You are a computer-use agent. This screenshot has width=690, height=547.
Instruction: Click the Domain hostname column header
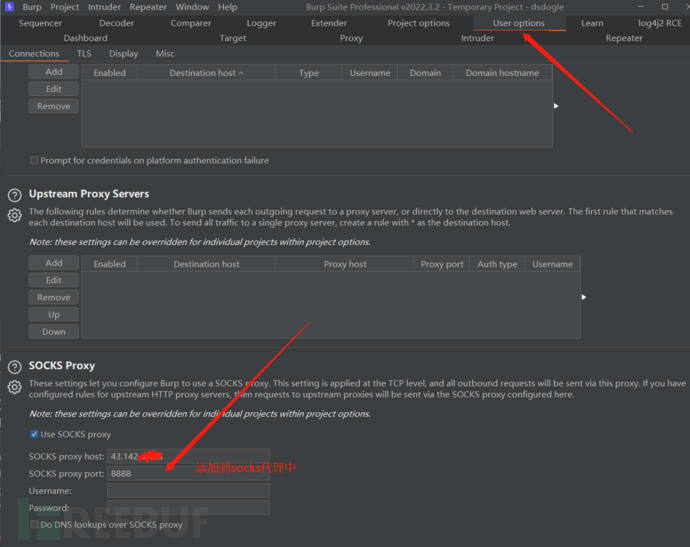tap(503, 73)
